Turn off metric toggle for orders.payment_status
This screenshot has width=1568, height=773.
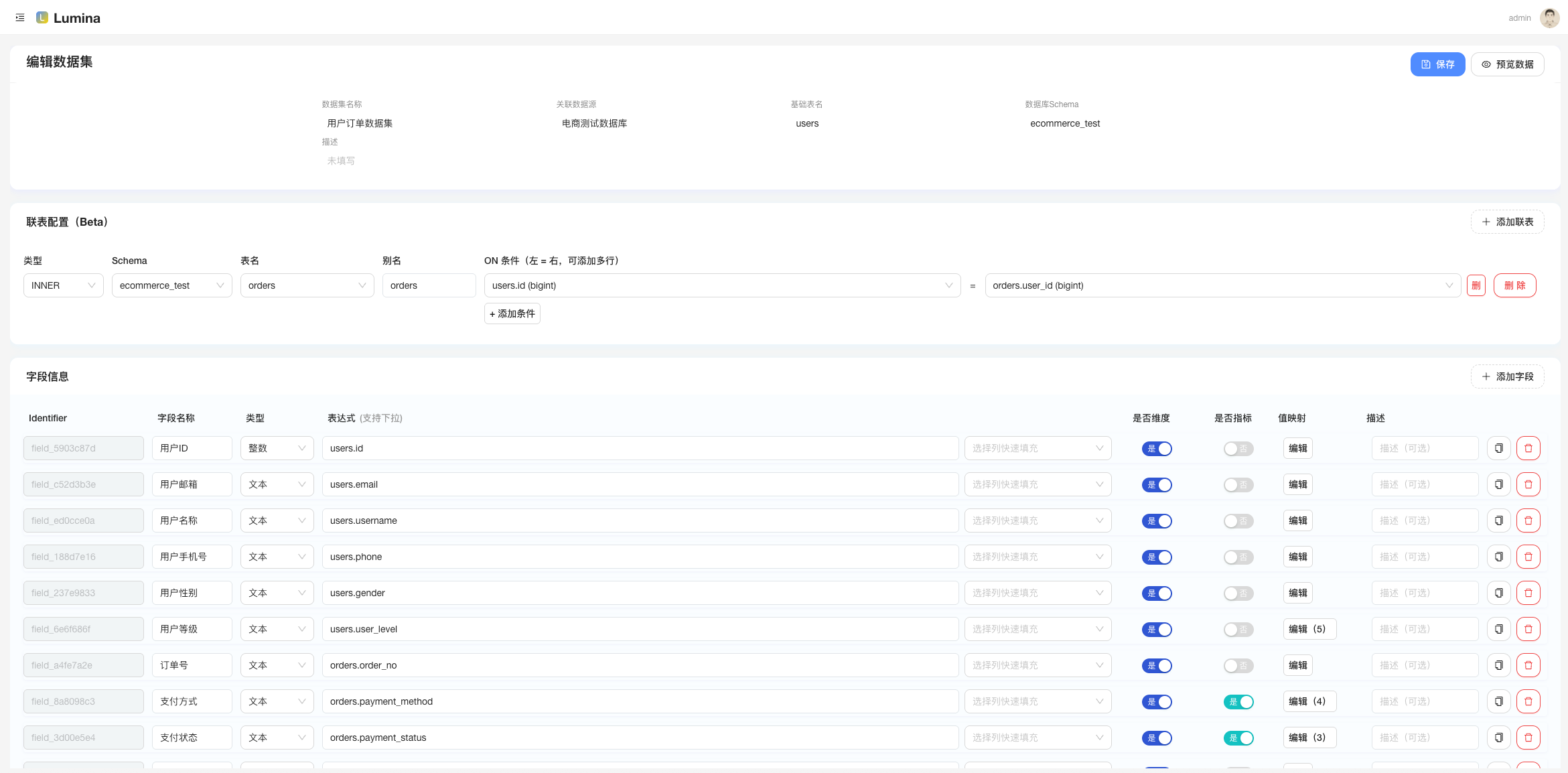click(1238, 737)
